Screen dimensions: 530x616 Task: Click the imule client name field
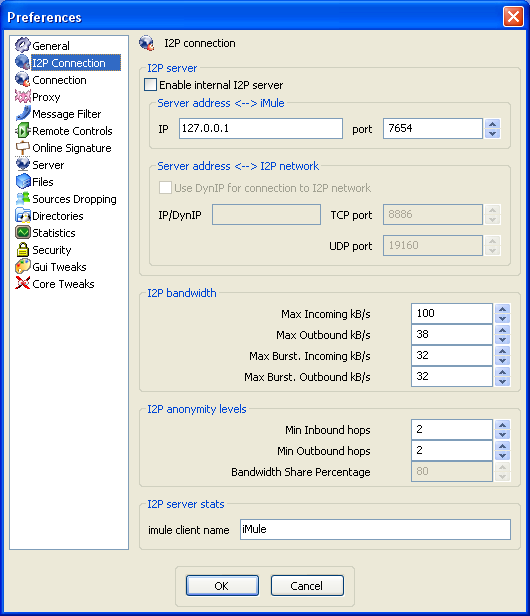click(375, 530)
